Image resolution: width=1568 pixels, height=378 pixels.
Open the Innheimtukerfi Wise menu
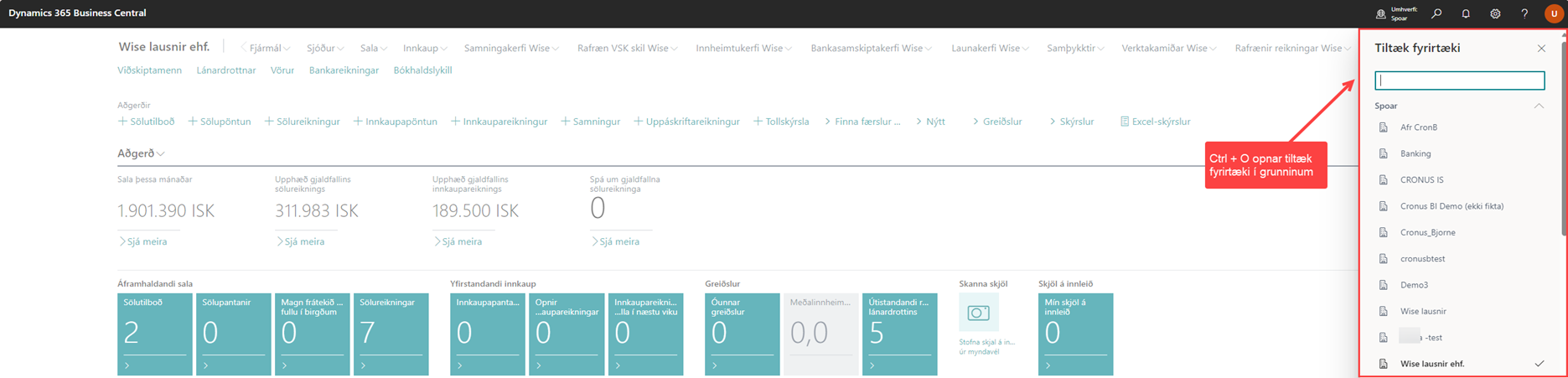[x=744, y=49]
